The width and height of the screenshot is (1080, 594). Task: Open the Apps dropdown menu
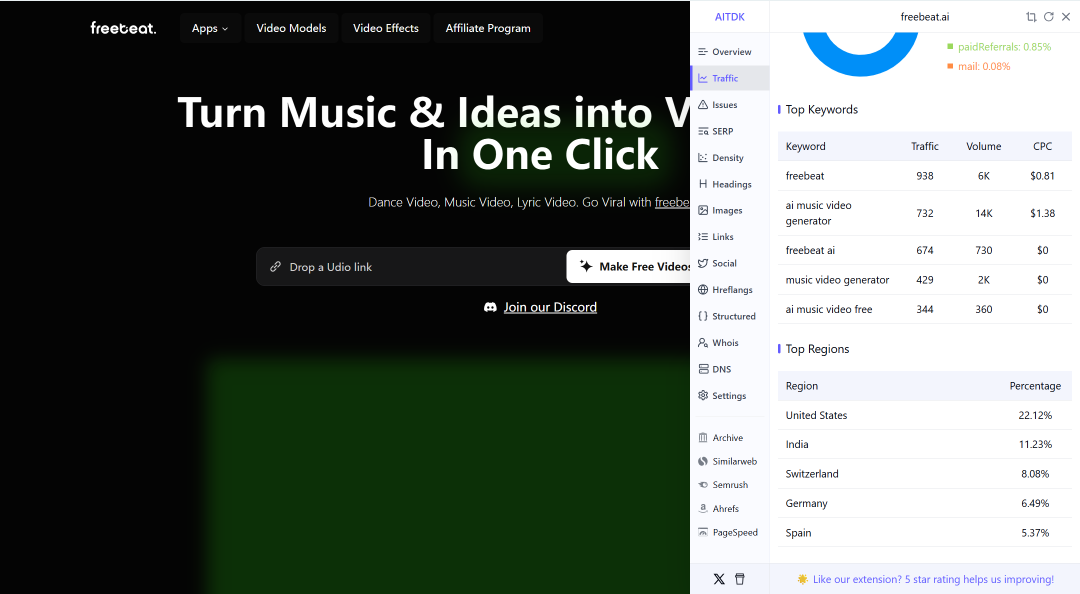click(210, 28)
